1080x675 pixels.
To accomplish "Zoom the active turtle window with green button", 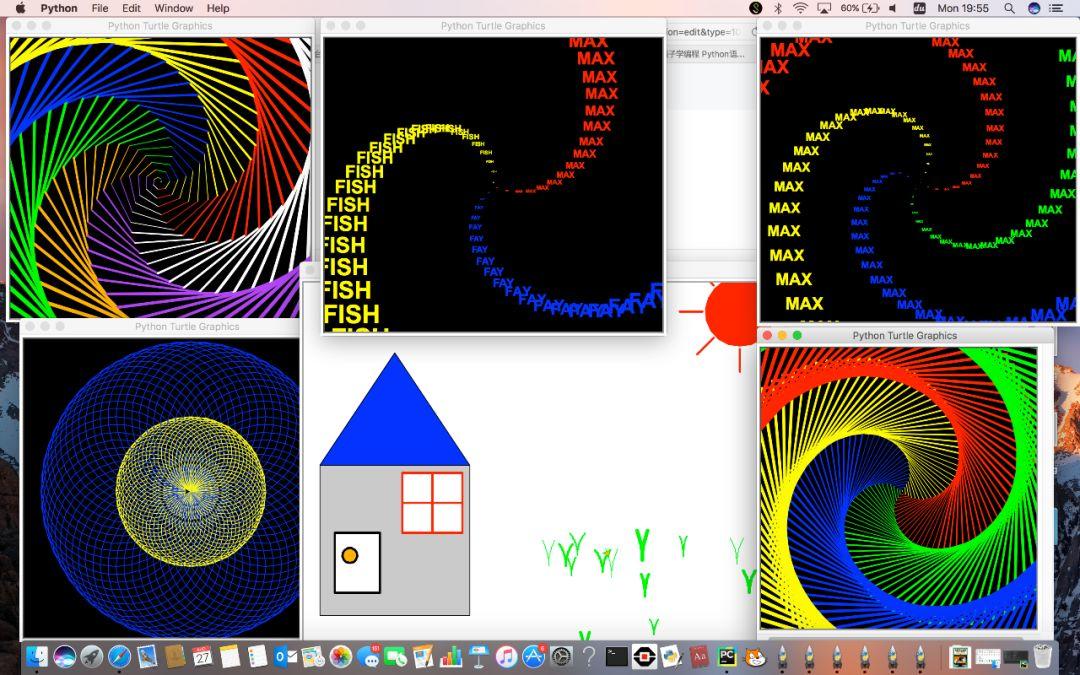I will tap(798, 335).
